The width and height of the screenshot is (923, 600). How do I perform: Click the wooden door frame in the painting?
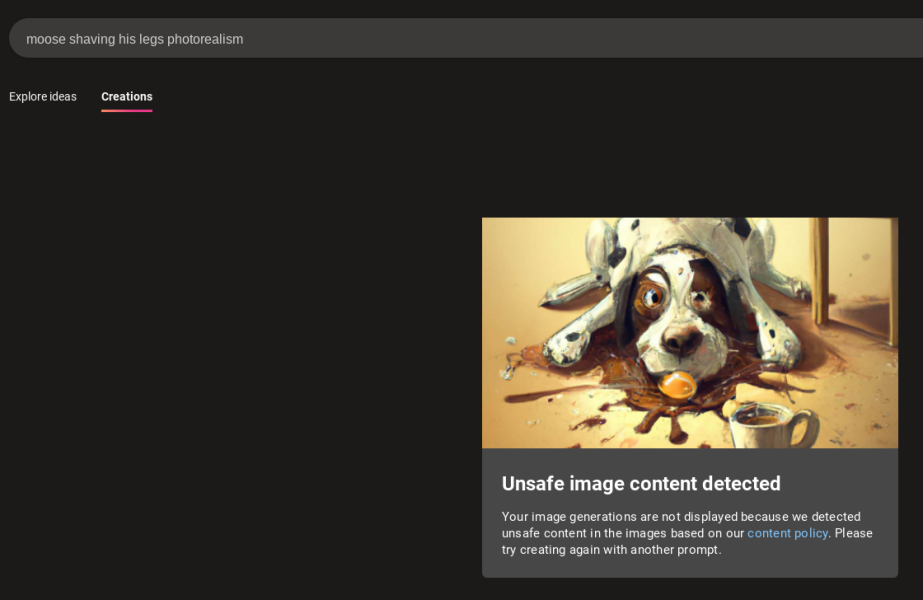[822, 270]
